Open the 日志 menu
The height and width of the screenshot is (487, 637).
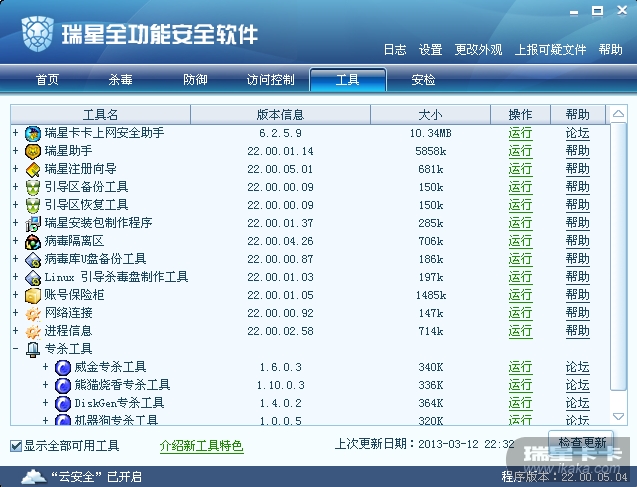[395, 50]
